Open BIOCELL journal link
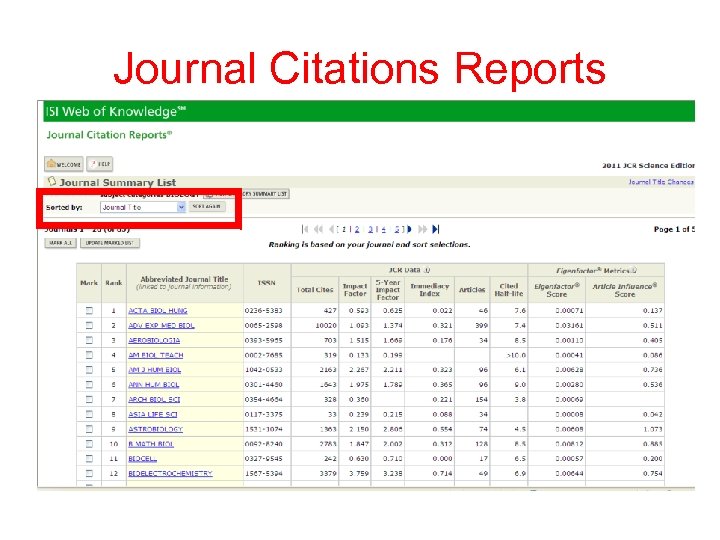Screen dimensions: 720x540 (x=142, y=458)
